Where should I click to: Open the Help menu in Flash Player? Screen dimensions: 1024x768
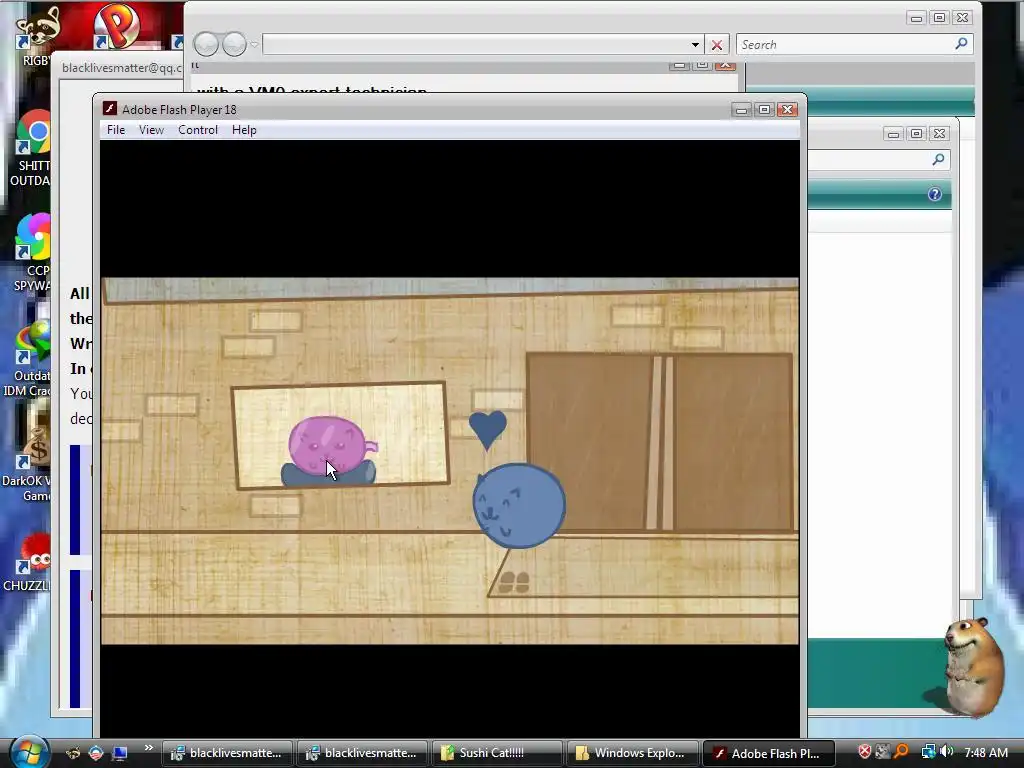pos(244,130)
